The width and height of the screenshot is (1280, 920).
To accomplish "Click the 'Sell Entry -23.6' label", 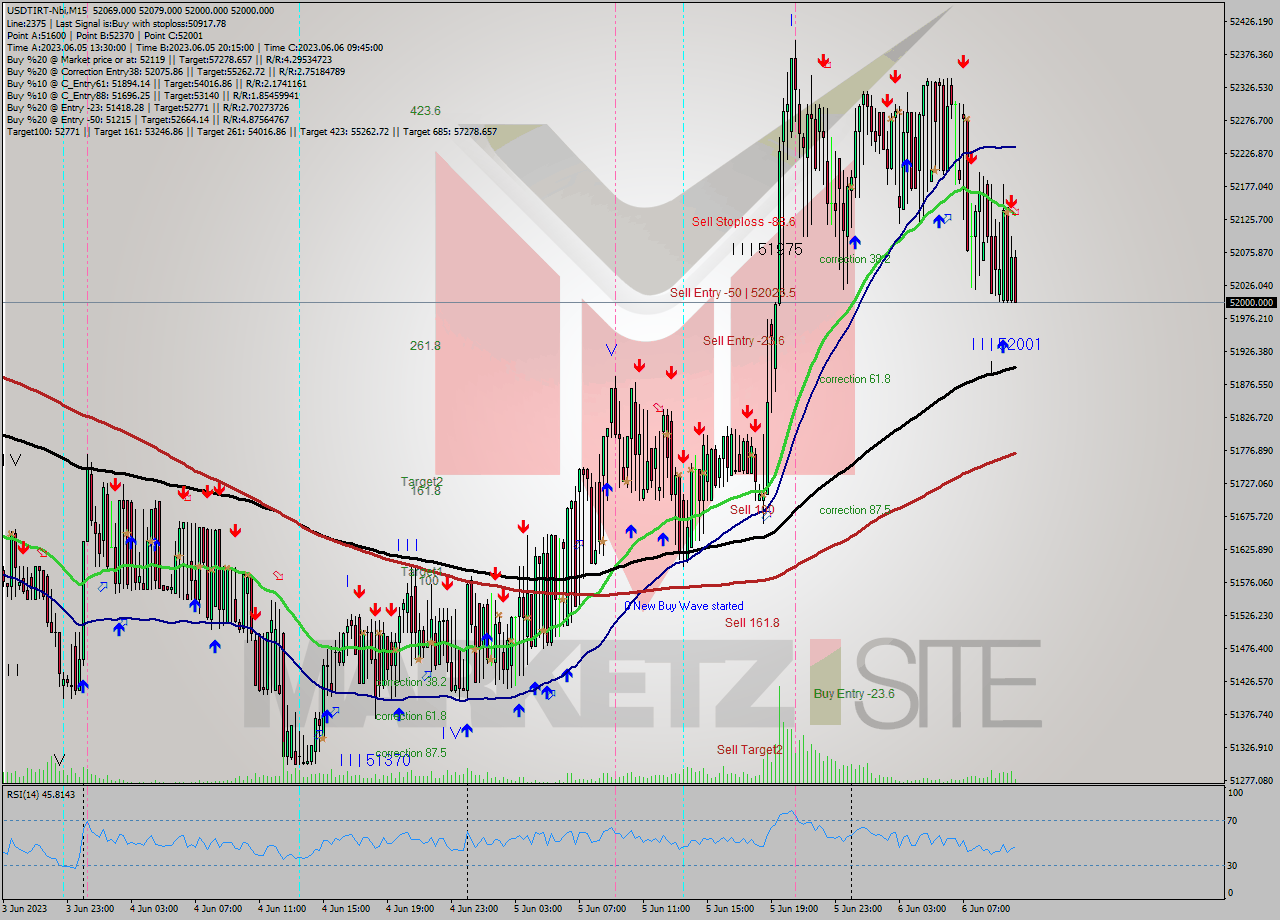I will (744, 341).
